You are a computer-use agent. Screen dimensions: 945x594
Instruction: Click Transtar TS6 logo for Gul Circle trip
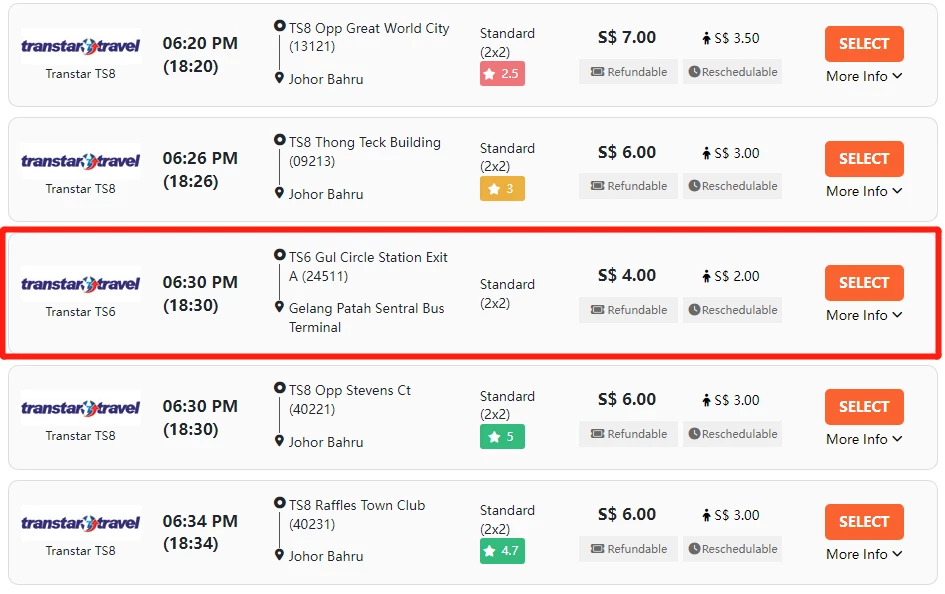[80, 284]
